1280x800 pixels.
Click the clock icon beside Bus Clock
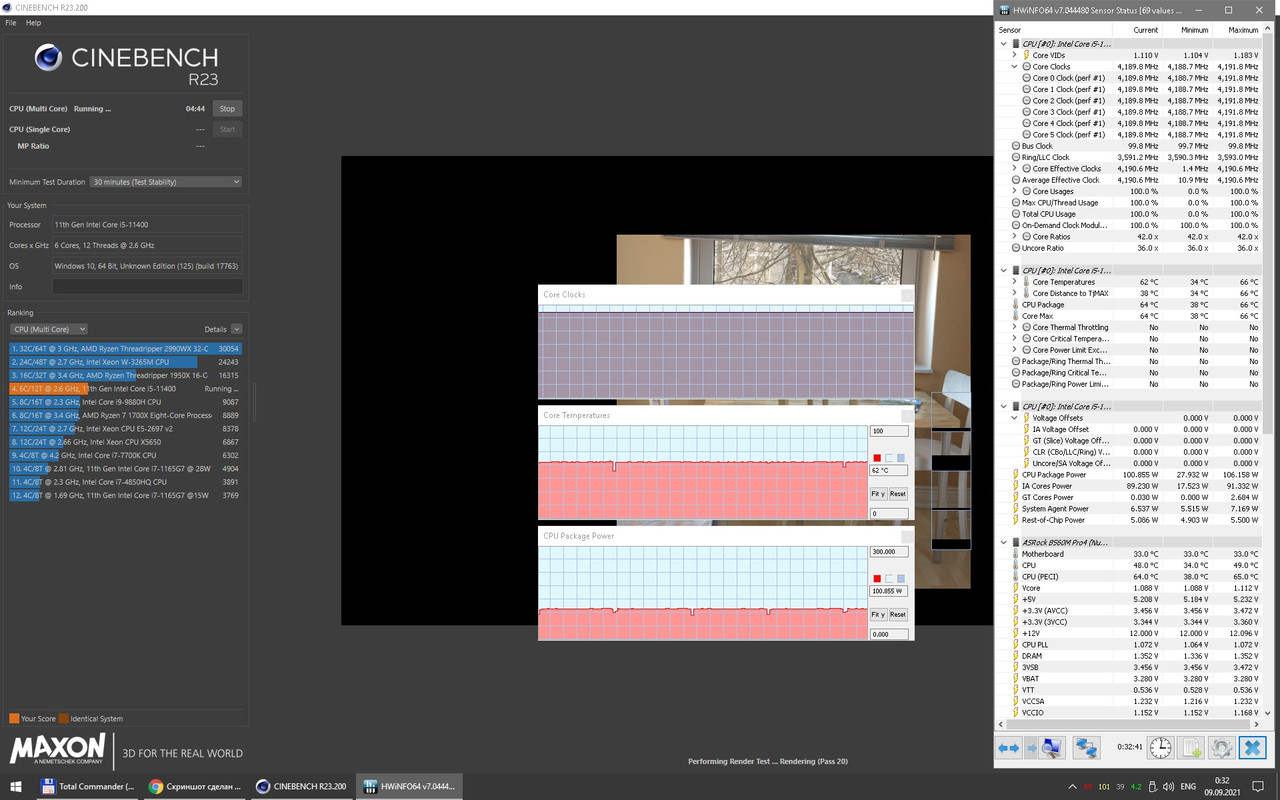click(1016, 146)
